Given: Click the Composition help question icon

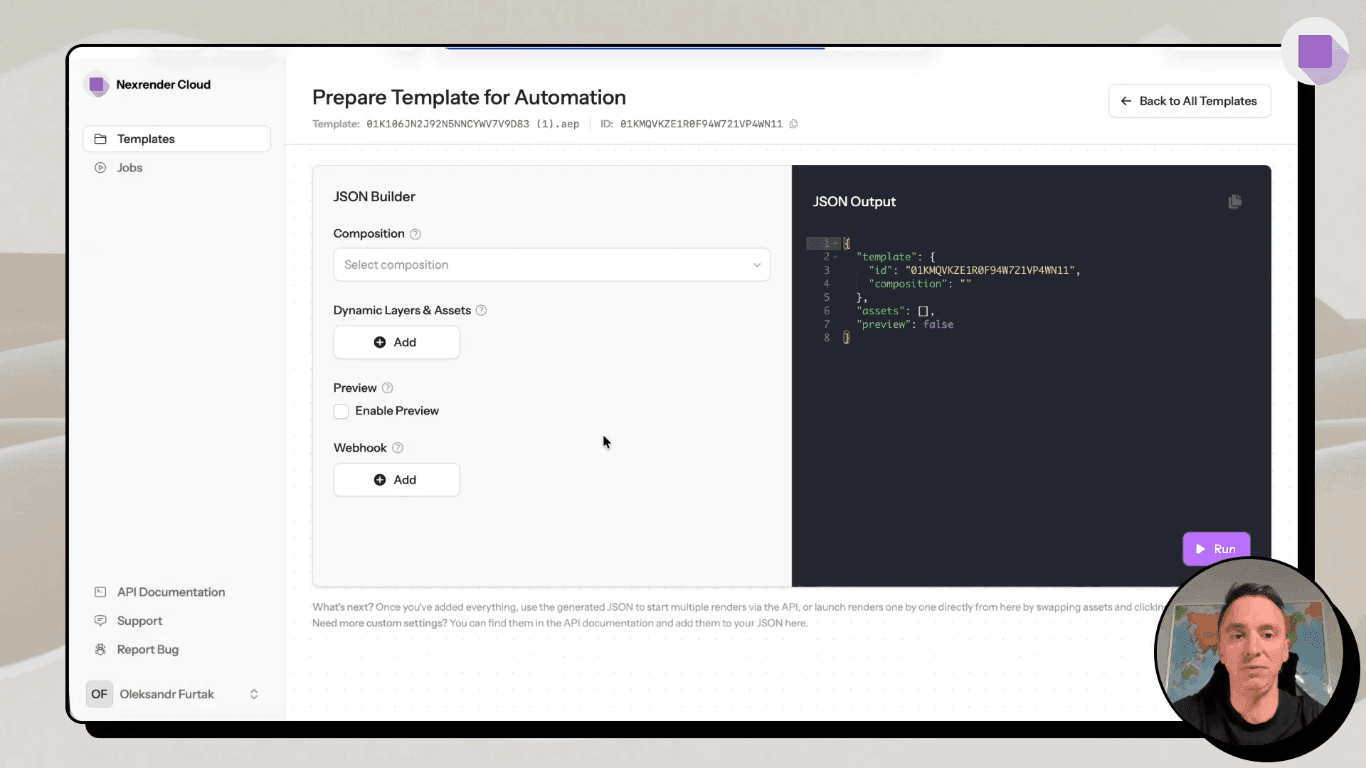Looking at the screenshot, I should click(416, 234).
